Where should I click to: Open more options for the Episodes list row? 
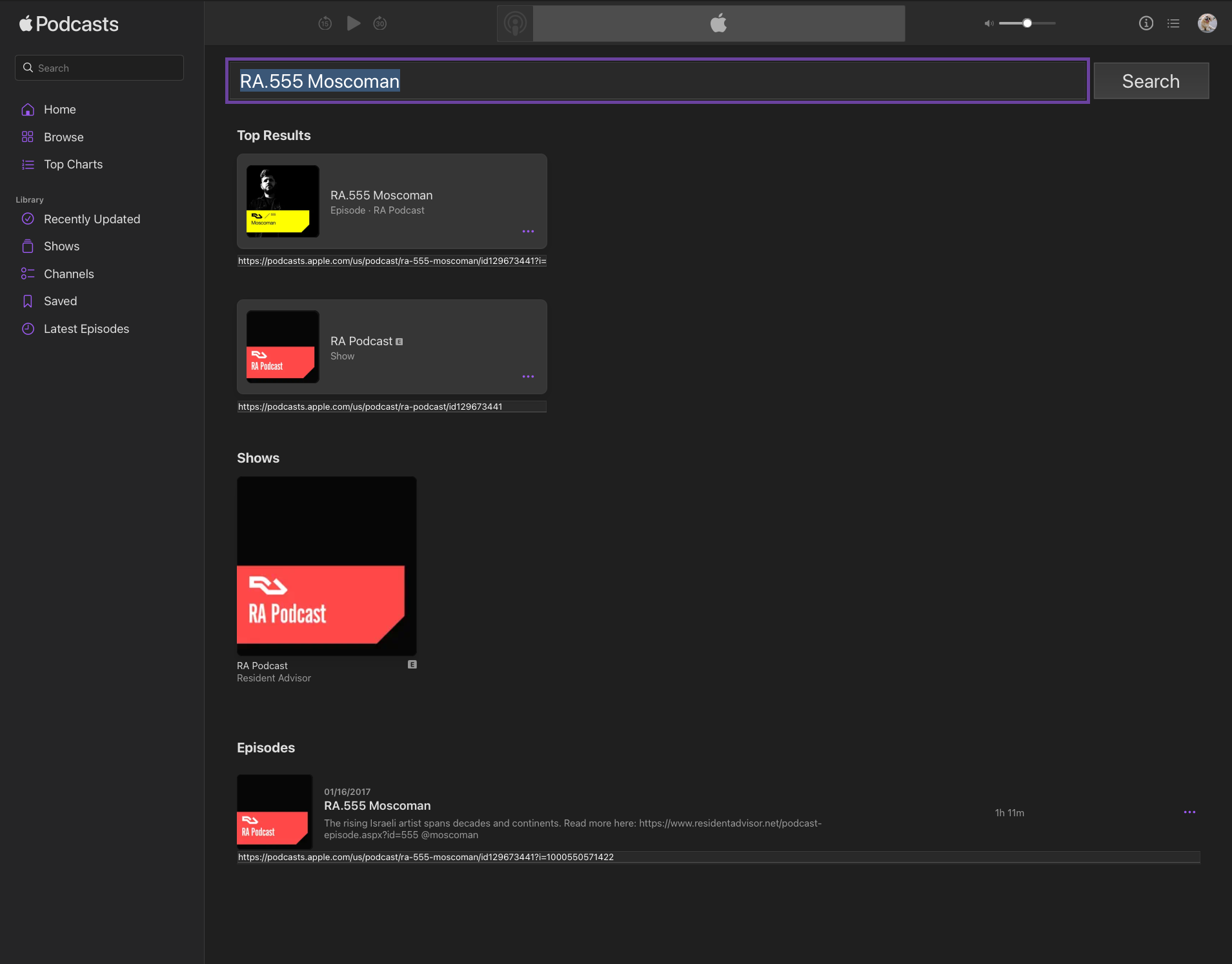(x=1189, y=812)
